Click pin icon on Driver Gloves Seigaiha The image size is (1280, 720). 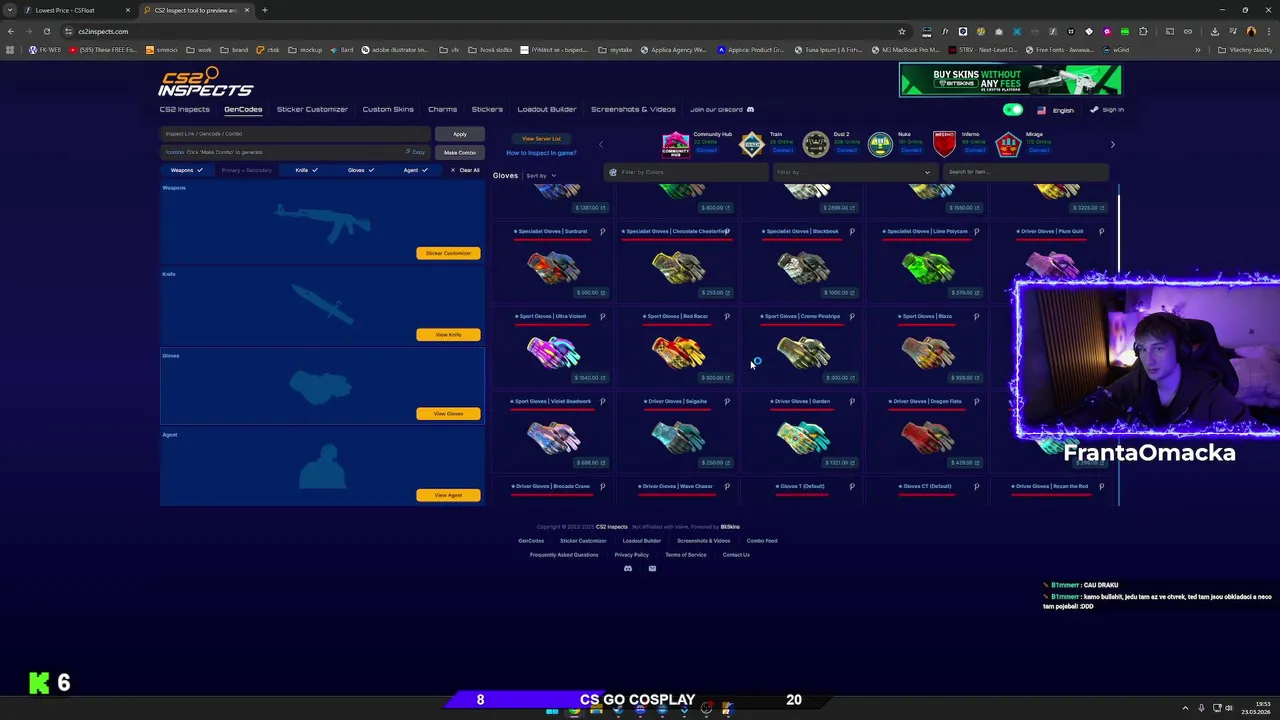click(x=727, y=401)
